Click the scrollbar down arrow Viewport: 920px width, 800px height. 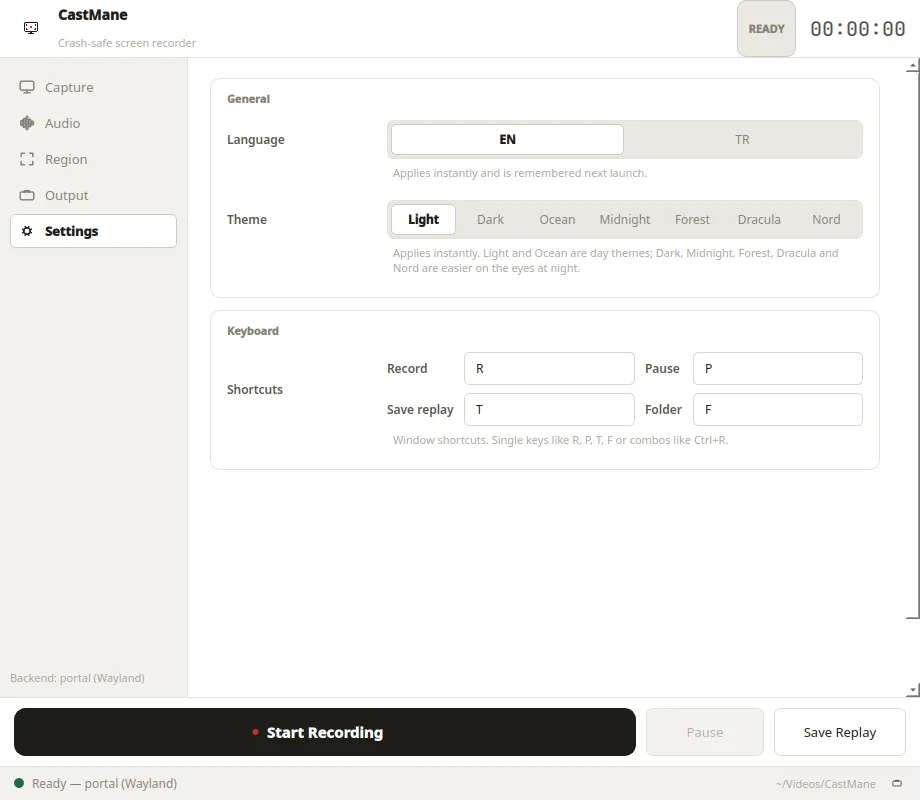tap(913, 690)
